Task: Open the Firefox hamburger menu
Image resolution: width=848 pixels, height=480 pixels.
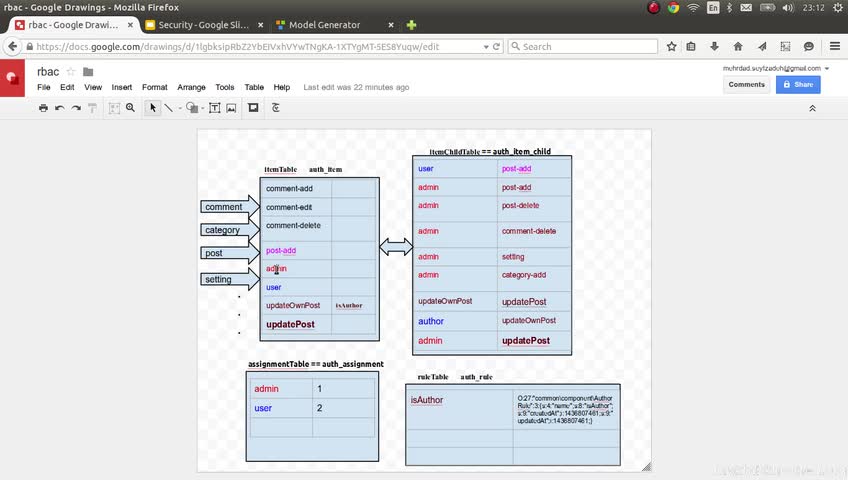Action: click(x=835, y=46)
